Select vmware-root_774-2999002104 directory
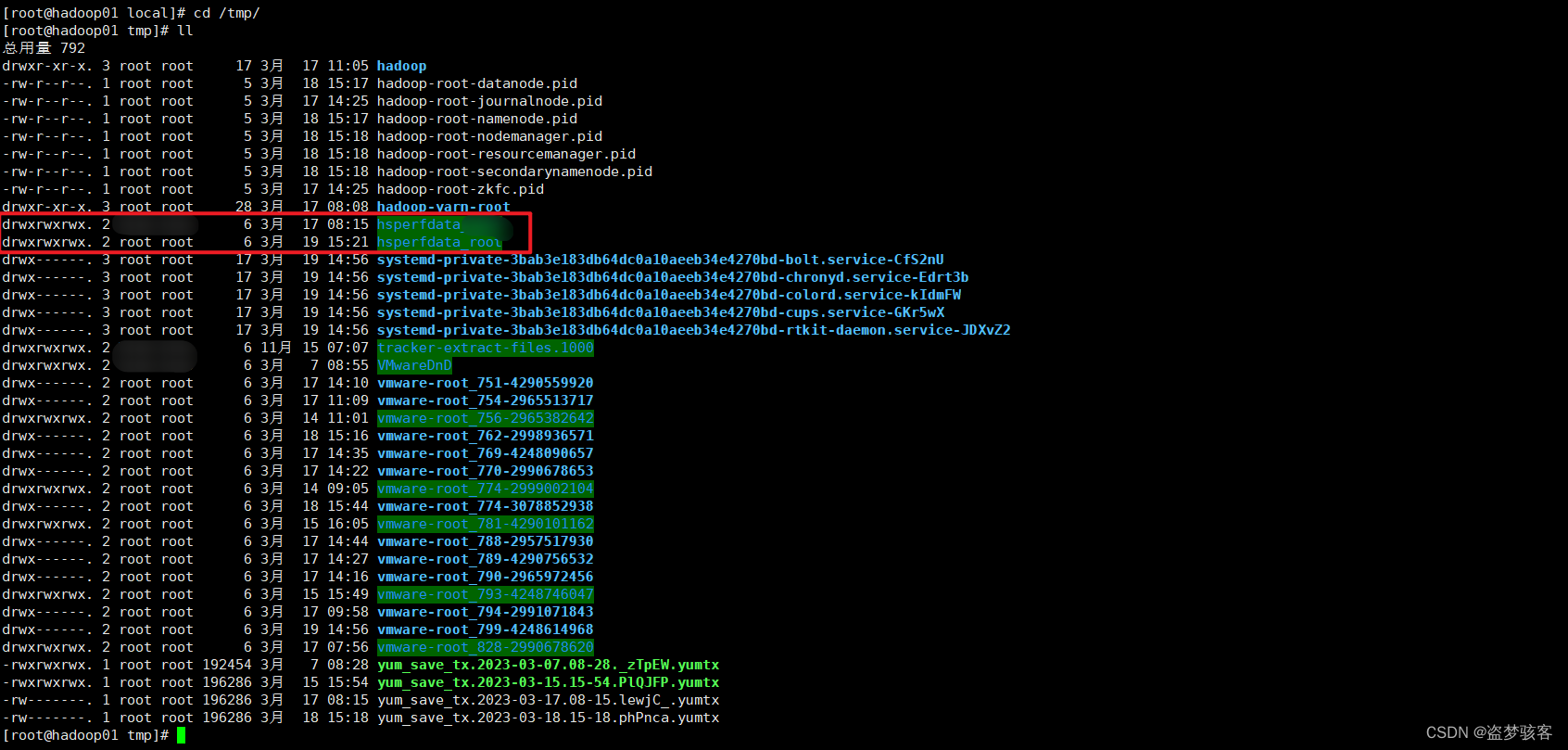The width and height of the screenshot is (1568, 750). point(486,489)
